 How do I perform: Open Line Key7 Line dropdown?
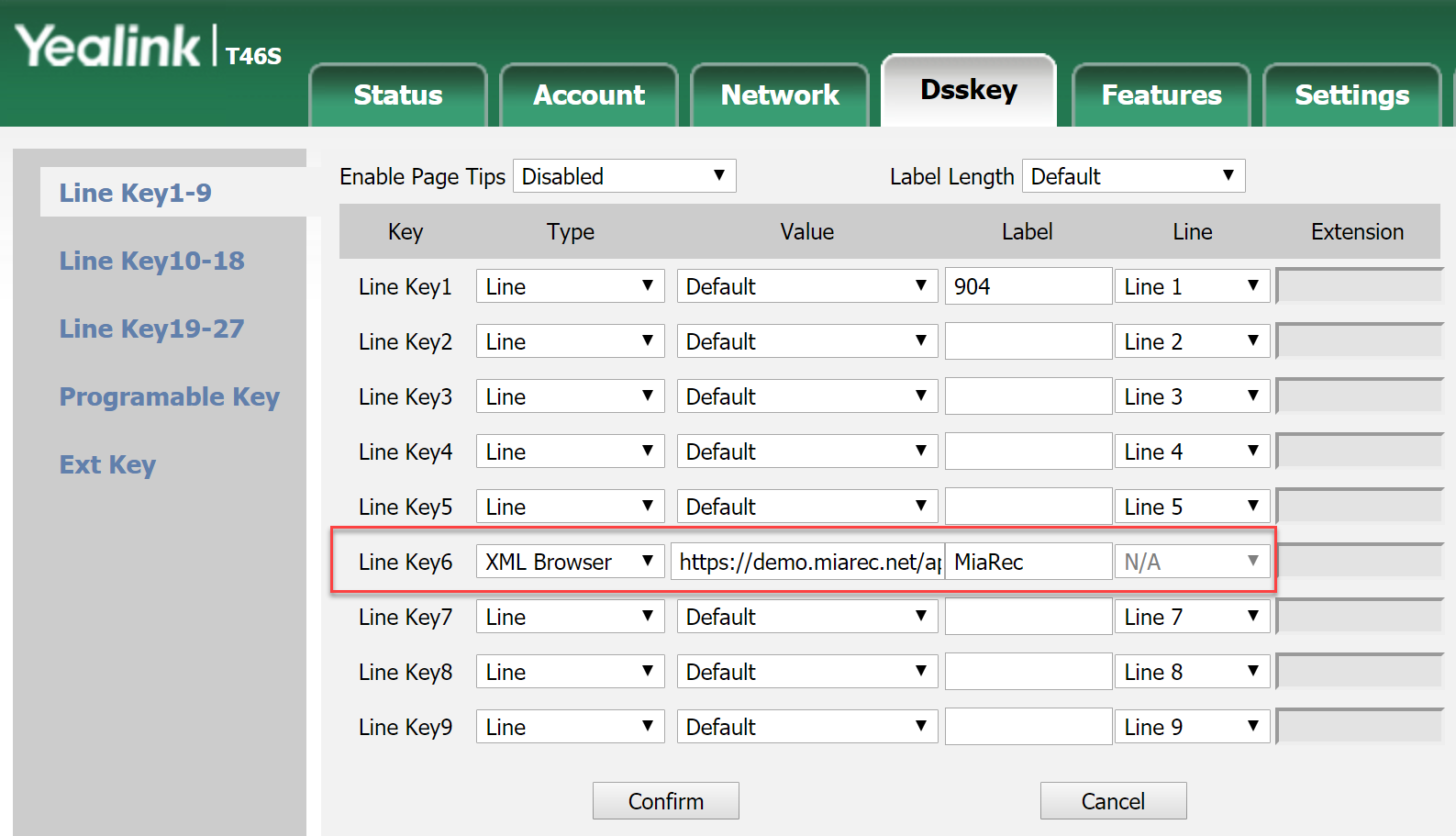point(1192,617)
